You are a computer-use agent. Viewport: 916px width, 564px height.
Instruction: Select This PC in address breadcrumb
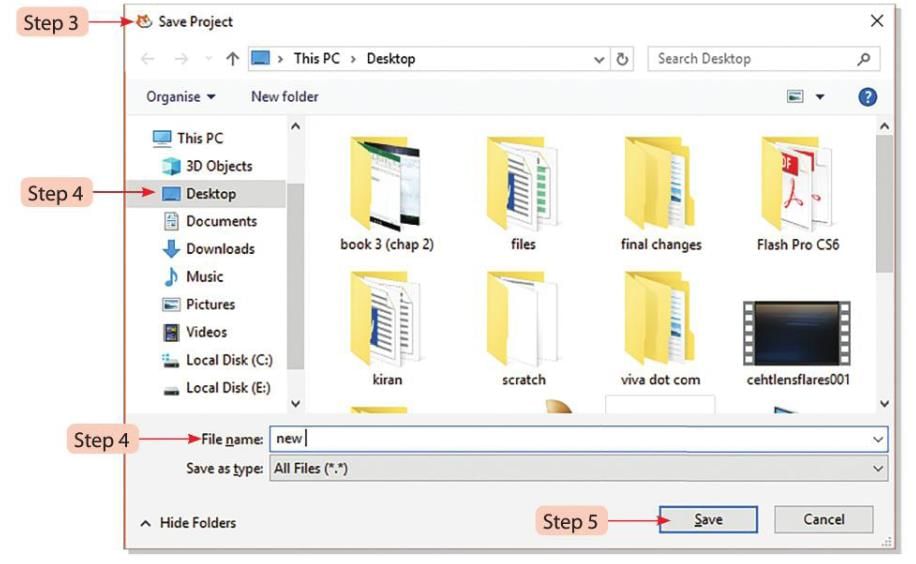pos(317,58)
